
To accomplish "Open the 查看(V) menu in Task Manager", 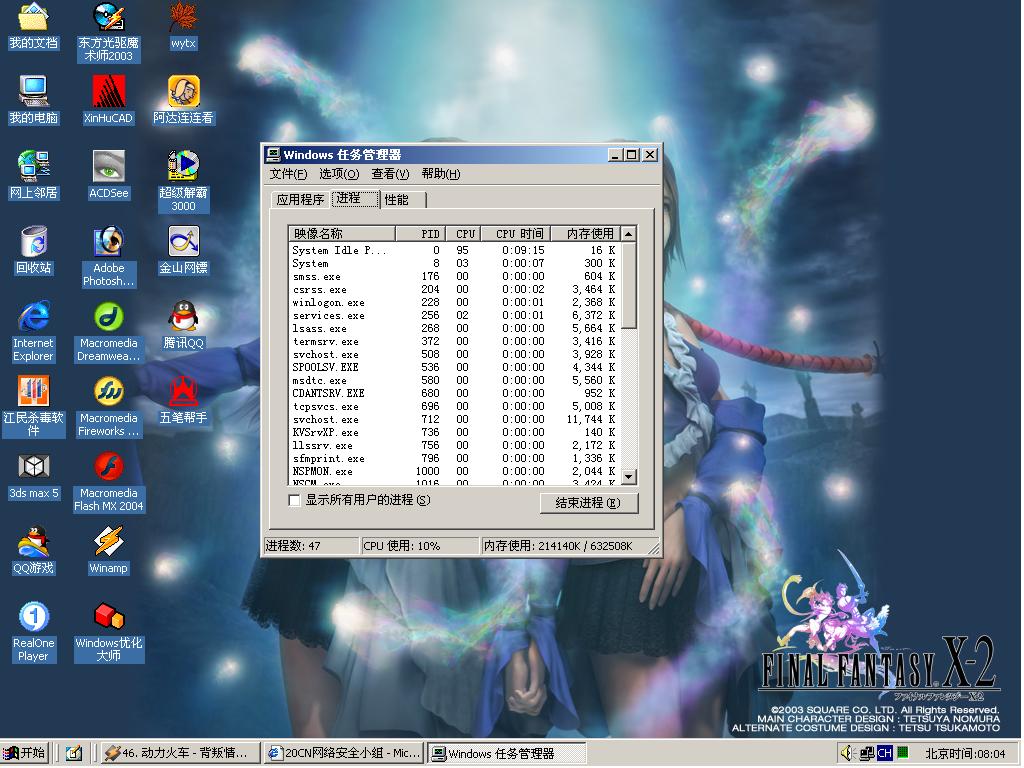I will click(x=390, y=174).
